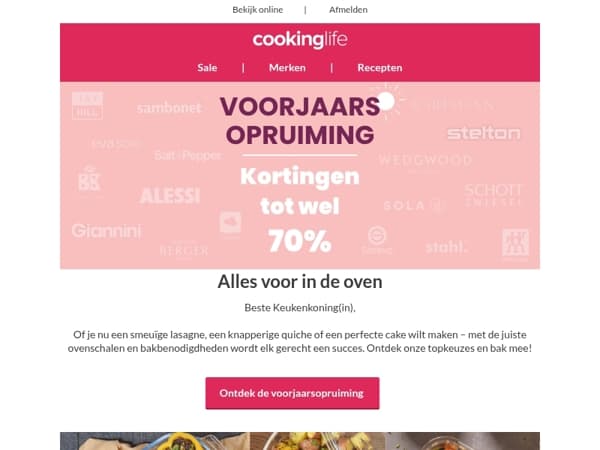This screenshot has height=450, width=600.
Task: Click the Schott Zwiesel brand logo
Action: tap(493, 195)
